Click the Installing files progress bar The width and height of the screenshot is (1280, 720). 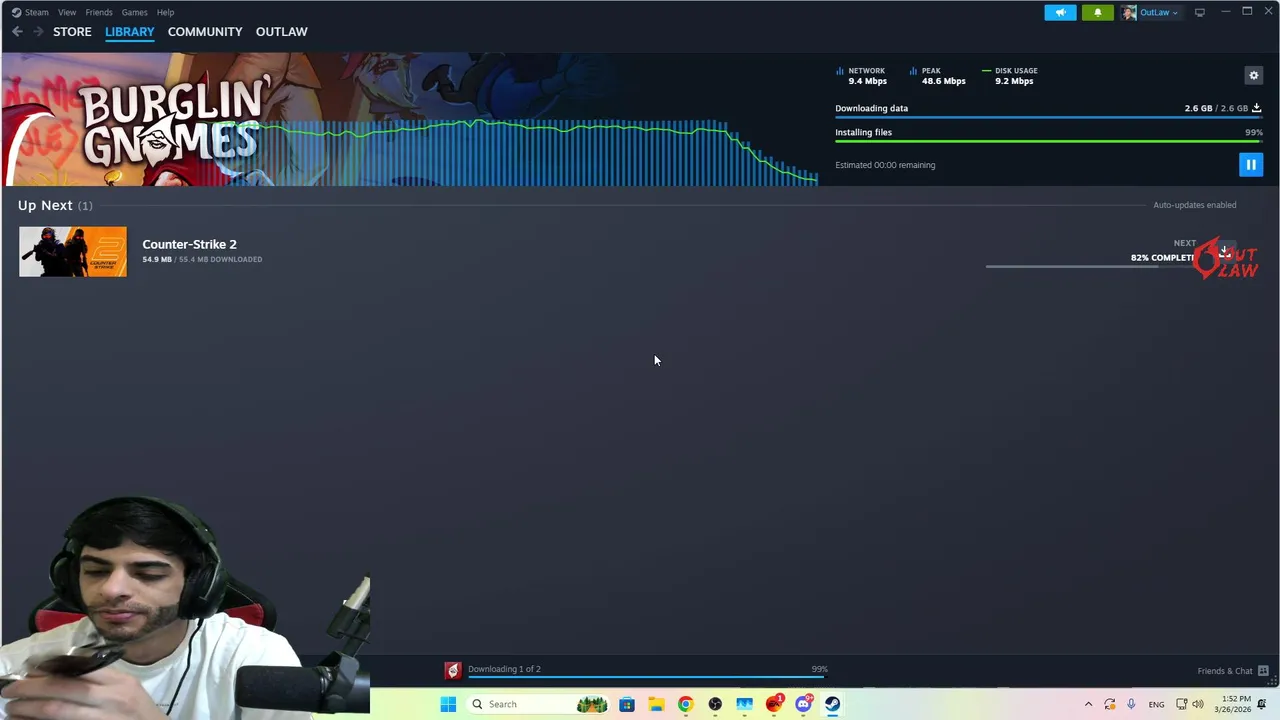click(x=1048, y=142)
